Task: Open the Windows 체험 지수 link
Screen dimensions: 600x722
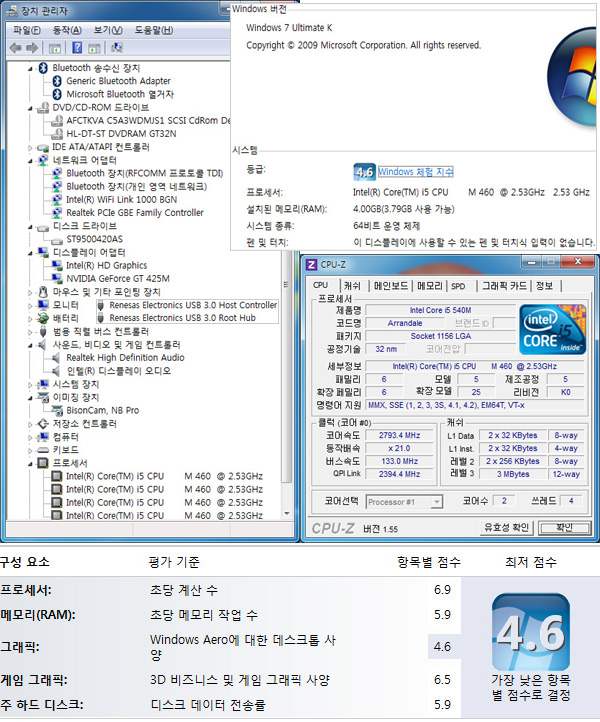Action: (x=415, y=172)
